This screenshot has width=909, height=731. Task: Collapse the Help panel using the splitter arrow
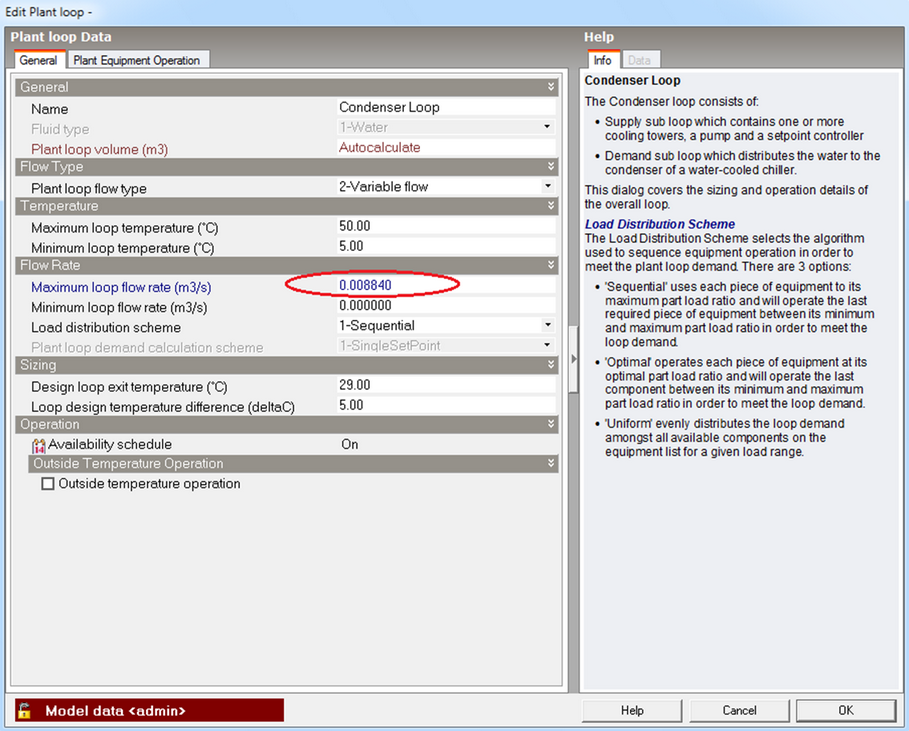click(574, 358)
